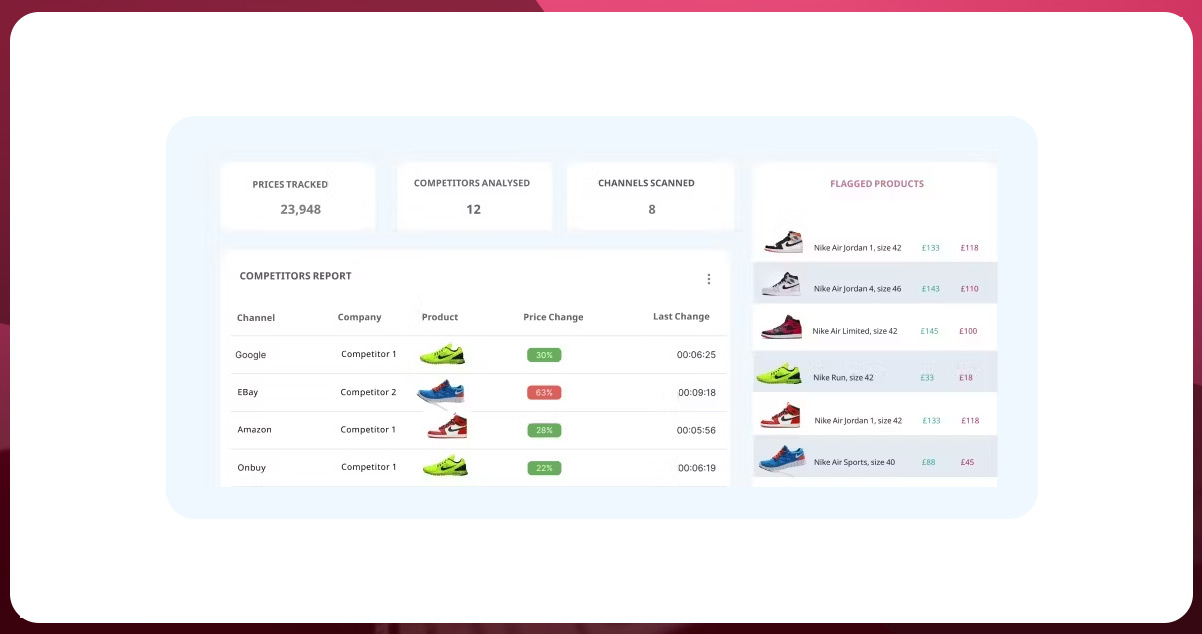The width and height of the screenshot is (1202, 634).
Task: Select Nike Air Jordan 4, size 46
Action: click(x=857, y=289)
